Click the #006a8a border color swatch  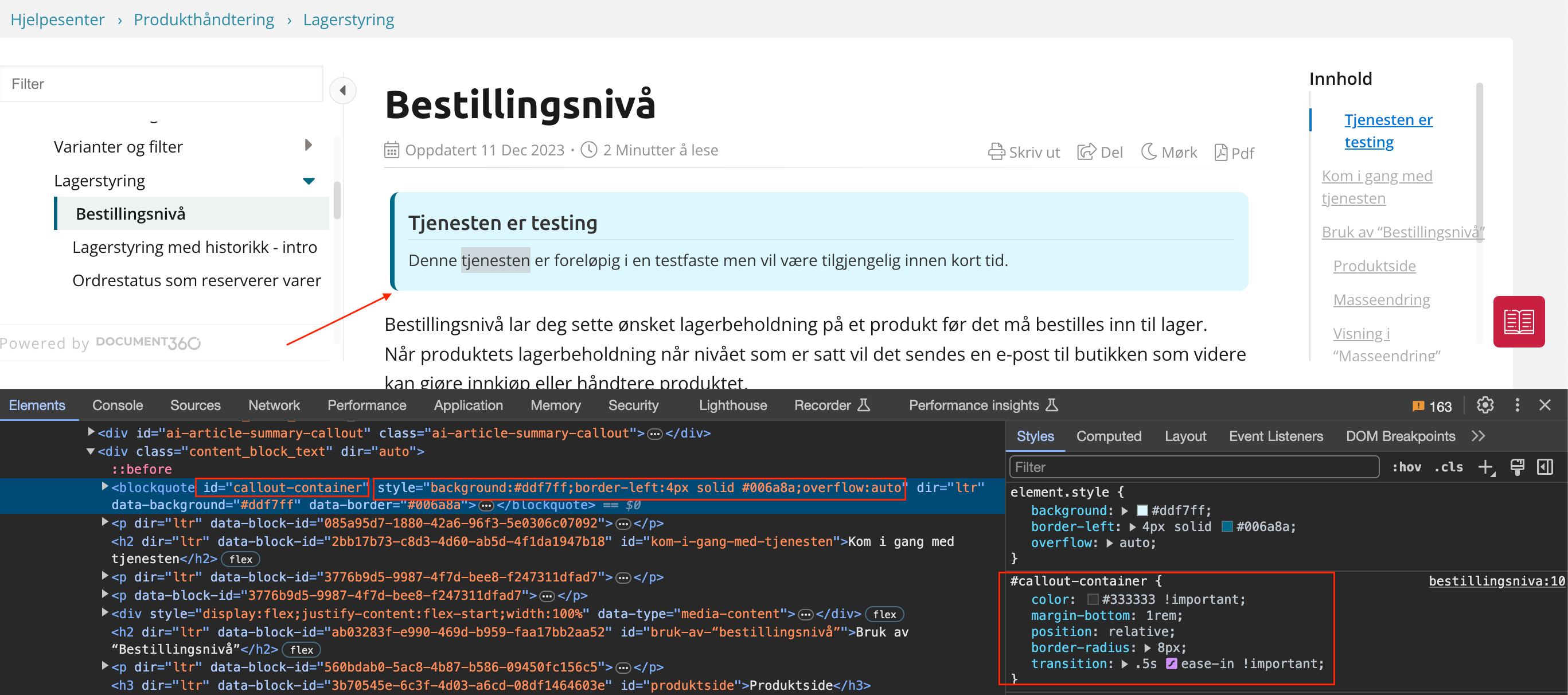click(x=1227, y=527)
